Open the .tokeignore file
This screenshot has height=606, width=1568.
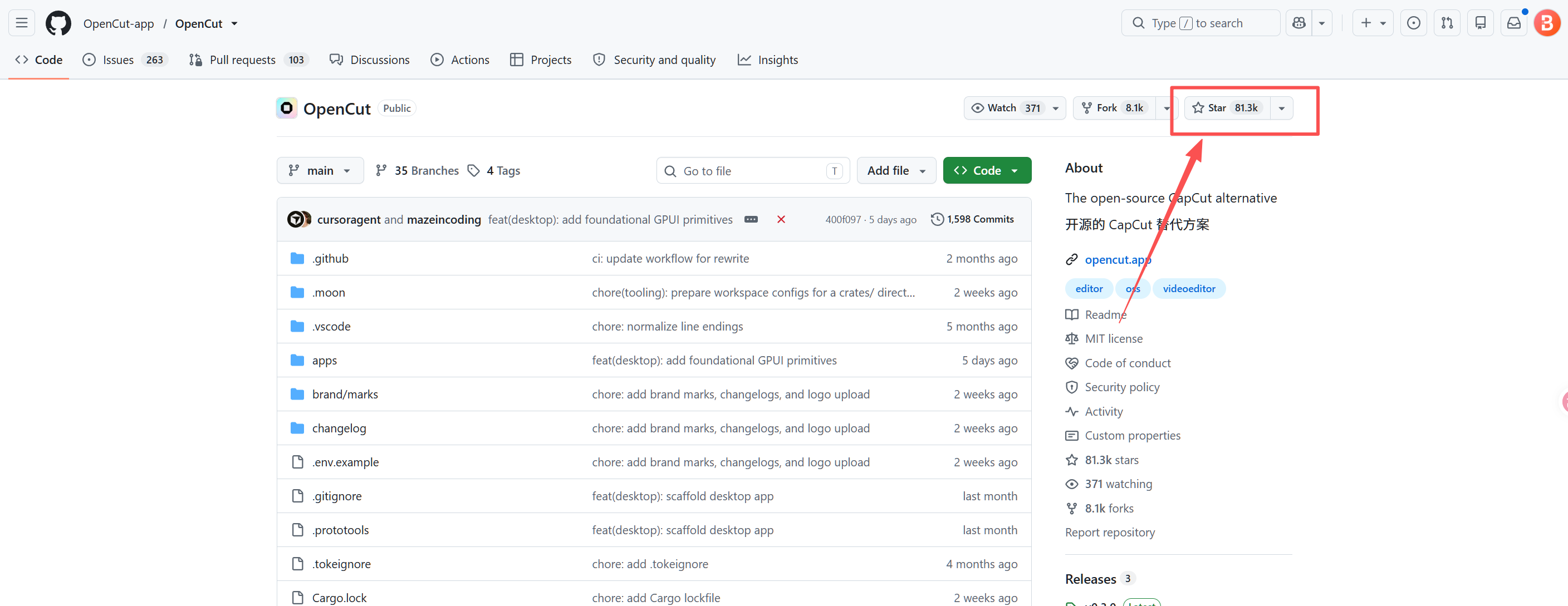point(341,564)
